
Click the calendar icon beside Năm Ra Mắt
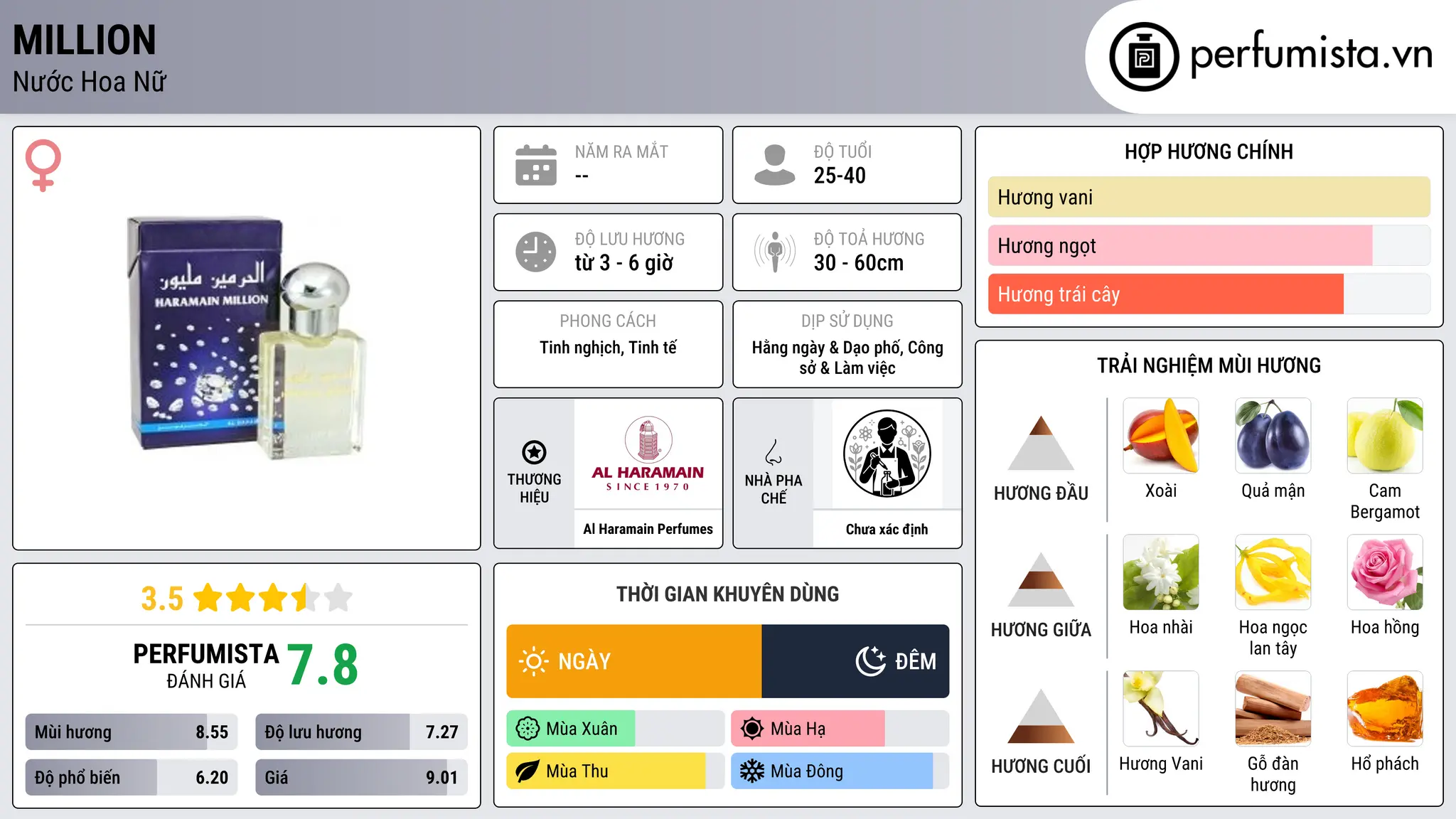[x=536, y=165]
